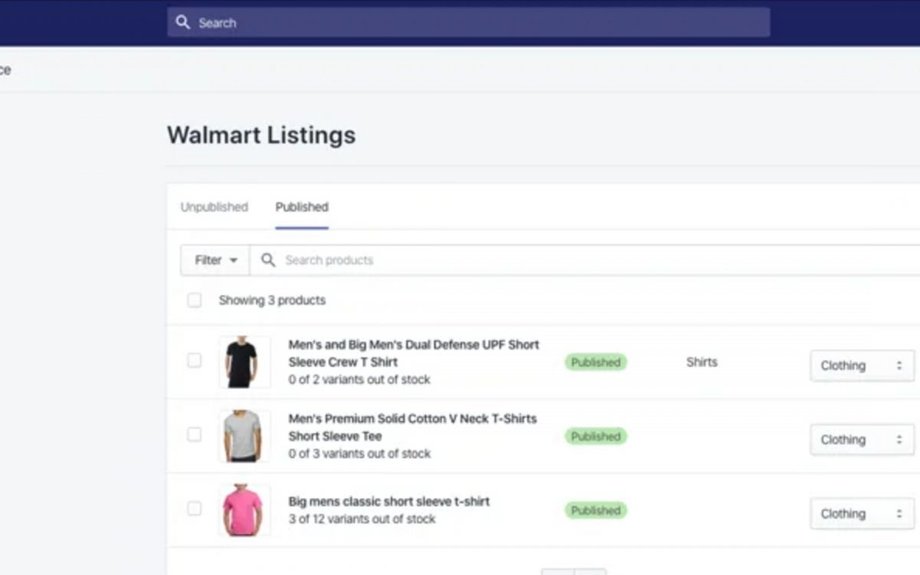The image size is (920, 575).
Task: Open the pink t-shirt thumbnail
Action: click(x=244, y=510)
